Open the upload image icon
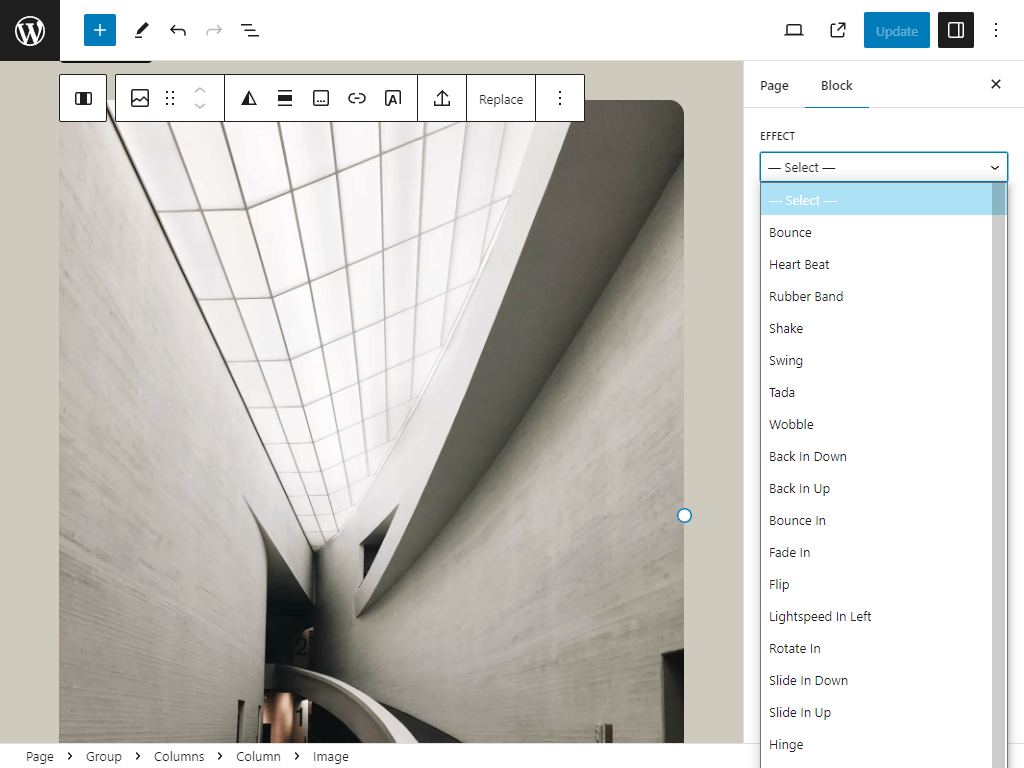The image size is (1024, 768). click(x=442, y=99)
